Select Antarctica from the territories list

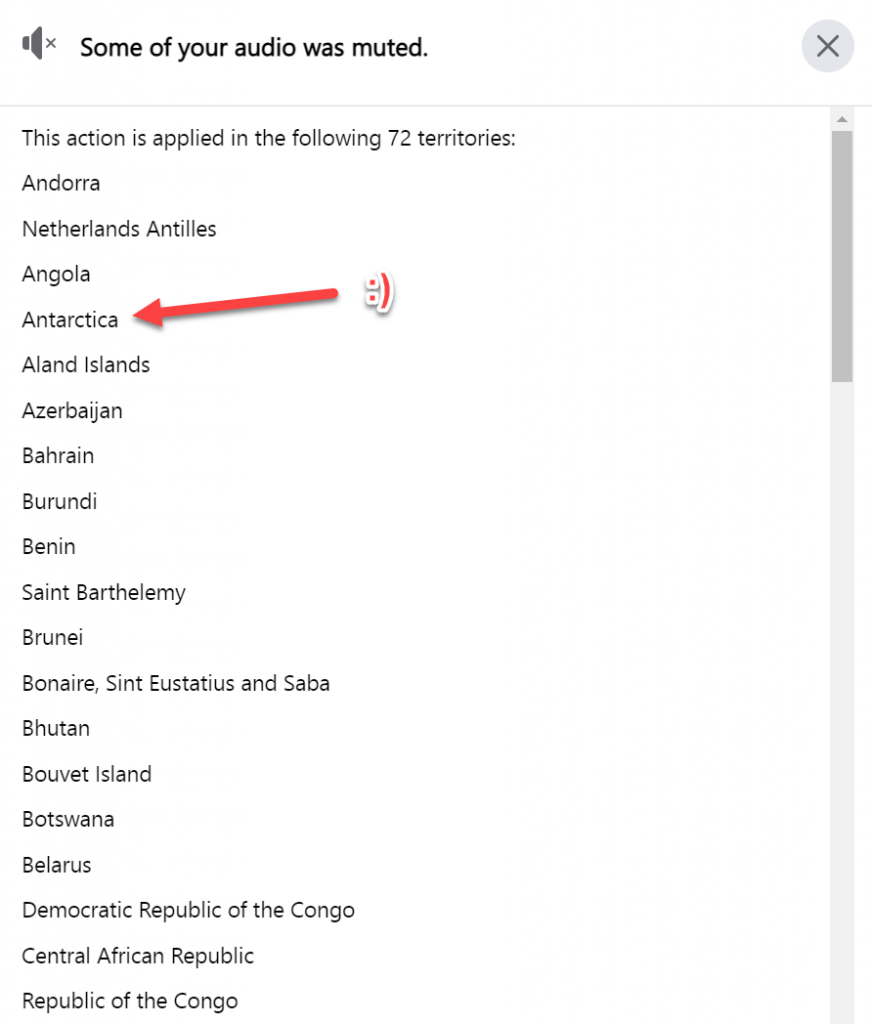pos(70,319)
